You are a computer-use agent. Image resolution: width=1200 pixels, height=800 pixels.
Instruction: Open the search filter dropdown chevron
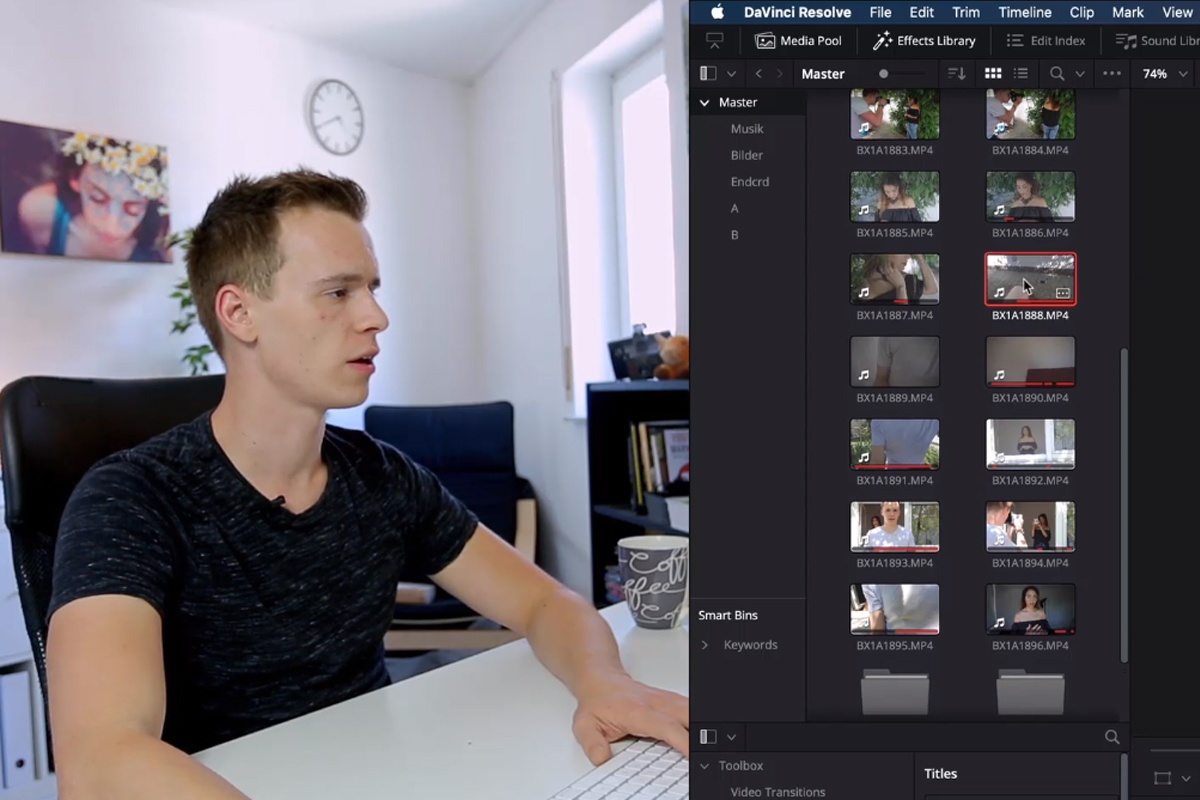(1080, 74)
